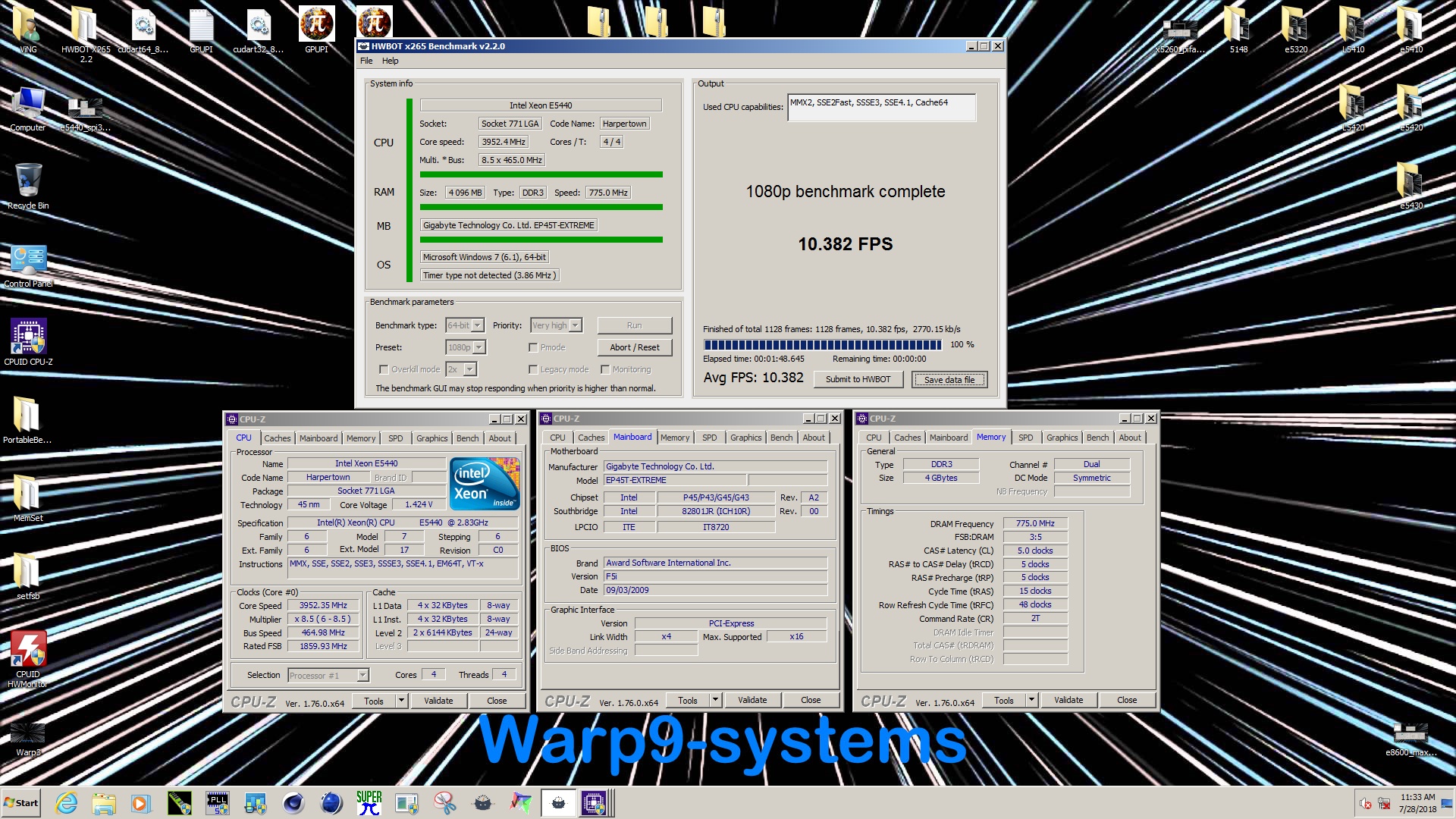Viewport: 1456px width, 819px height.
Task: Open the PLL SetFSB taskbar icon
Action: pyautogui.click(x=218, y=803)
